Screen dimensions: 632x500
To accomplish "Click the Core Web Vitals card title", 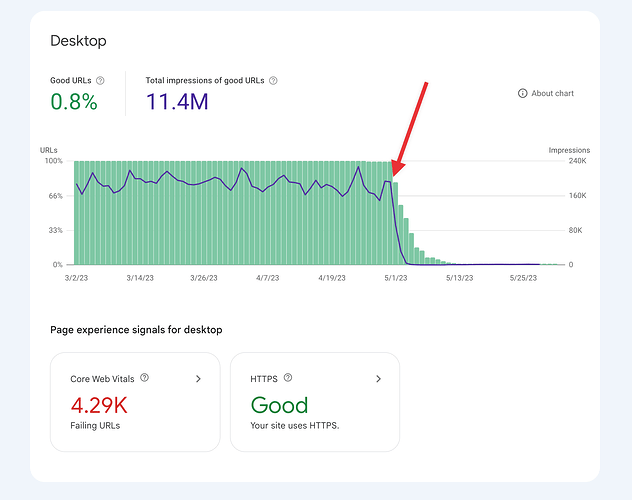I will (x=102, y=379).
